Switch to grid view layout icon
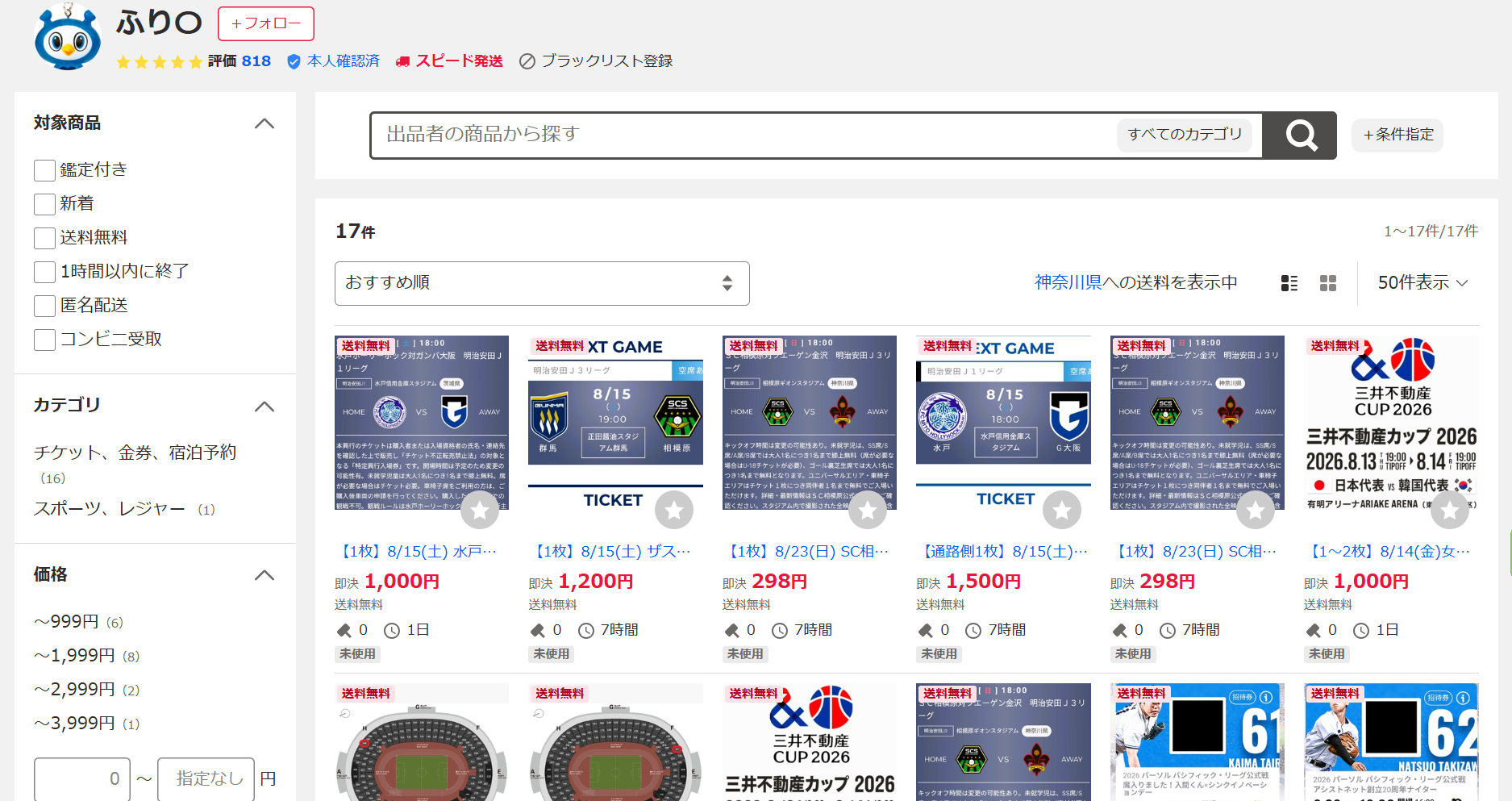 pyautogui.click(x=1328, y=283)
